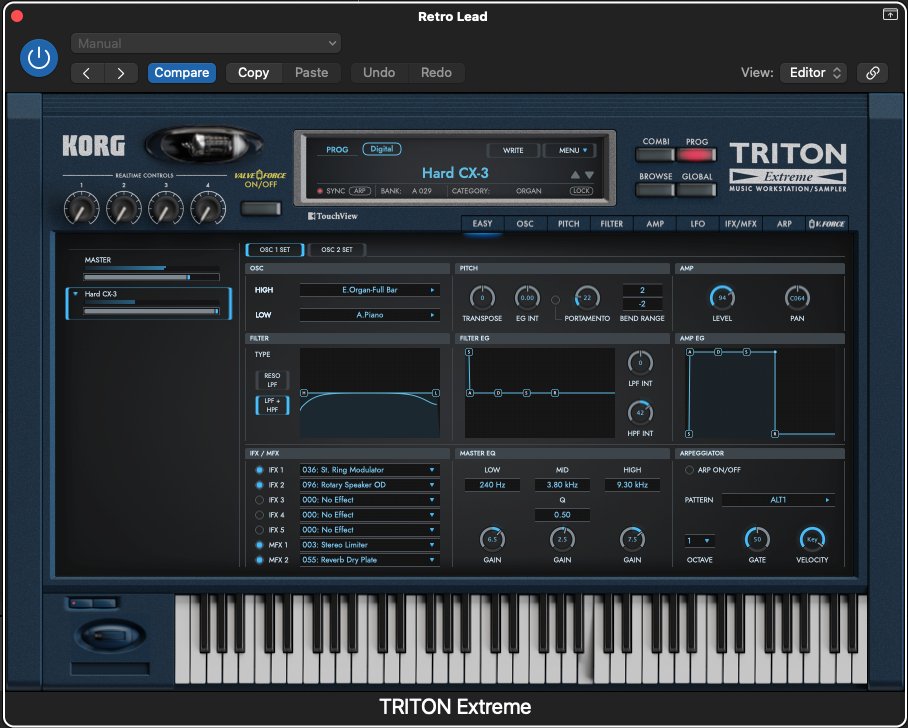The height and width of the screenshot is (728, 908).
Task: Click the WRITE button in display
Action: pos(513,151)
